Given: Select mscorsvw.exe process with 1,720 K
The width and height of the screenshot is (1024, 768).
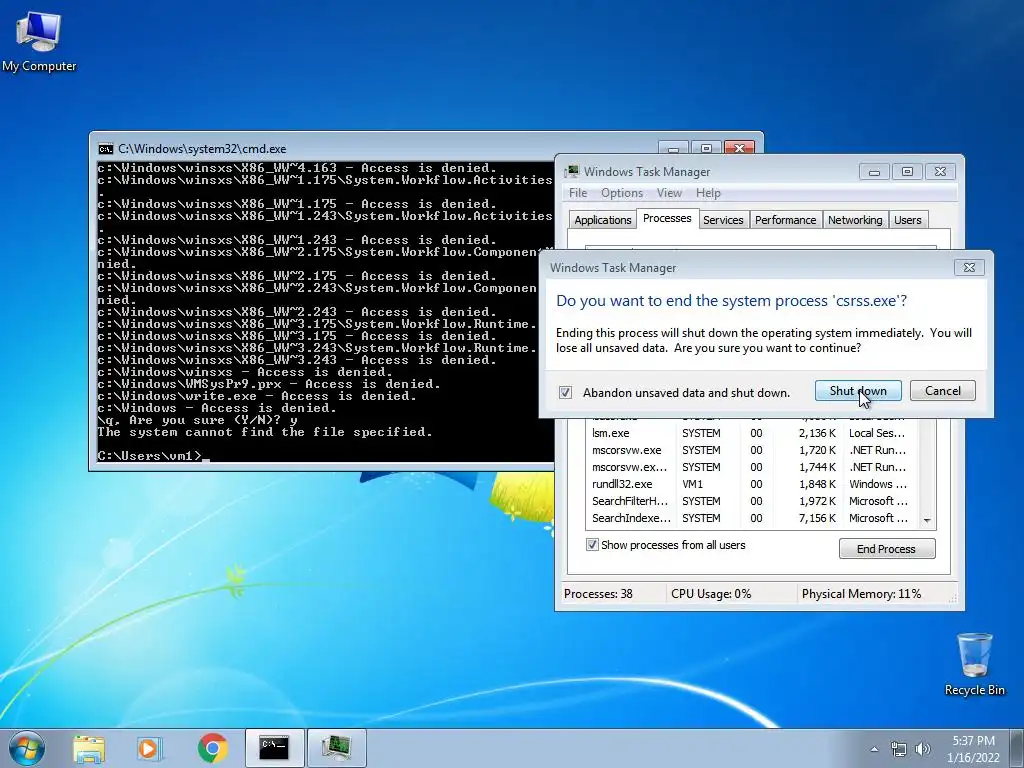Looking at the screenshot, I should point(754,450).
